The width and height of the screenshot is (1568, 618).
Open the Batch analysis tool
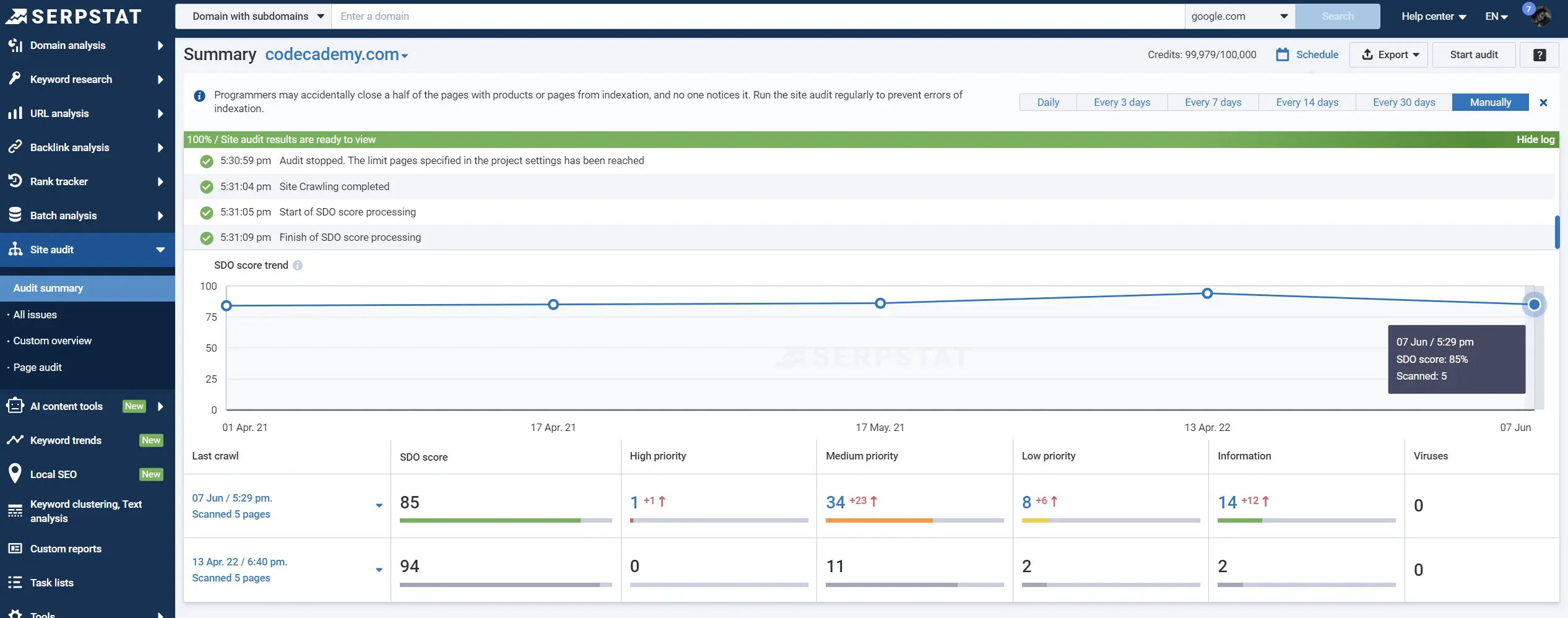pos(71,215)
